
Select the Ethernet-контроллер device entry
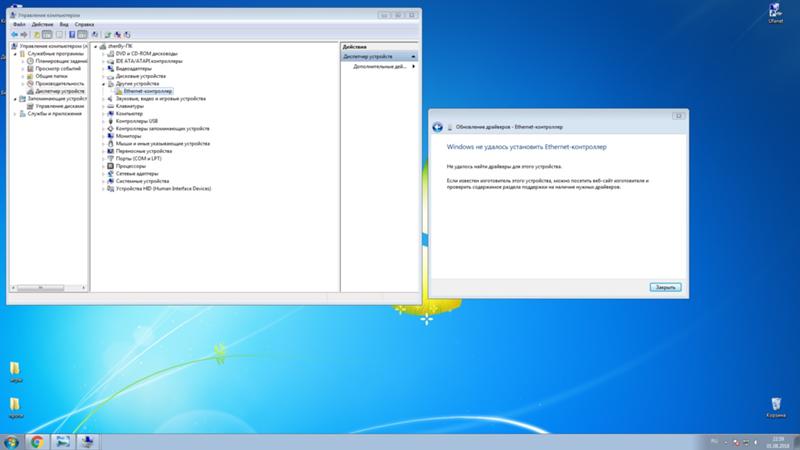point(148,91)
